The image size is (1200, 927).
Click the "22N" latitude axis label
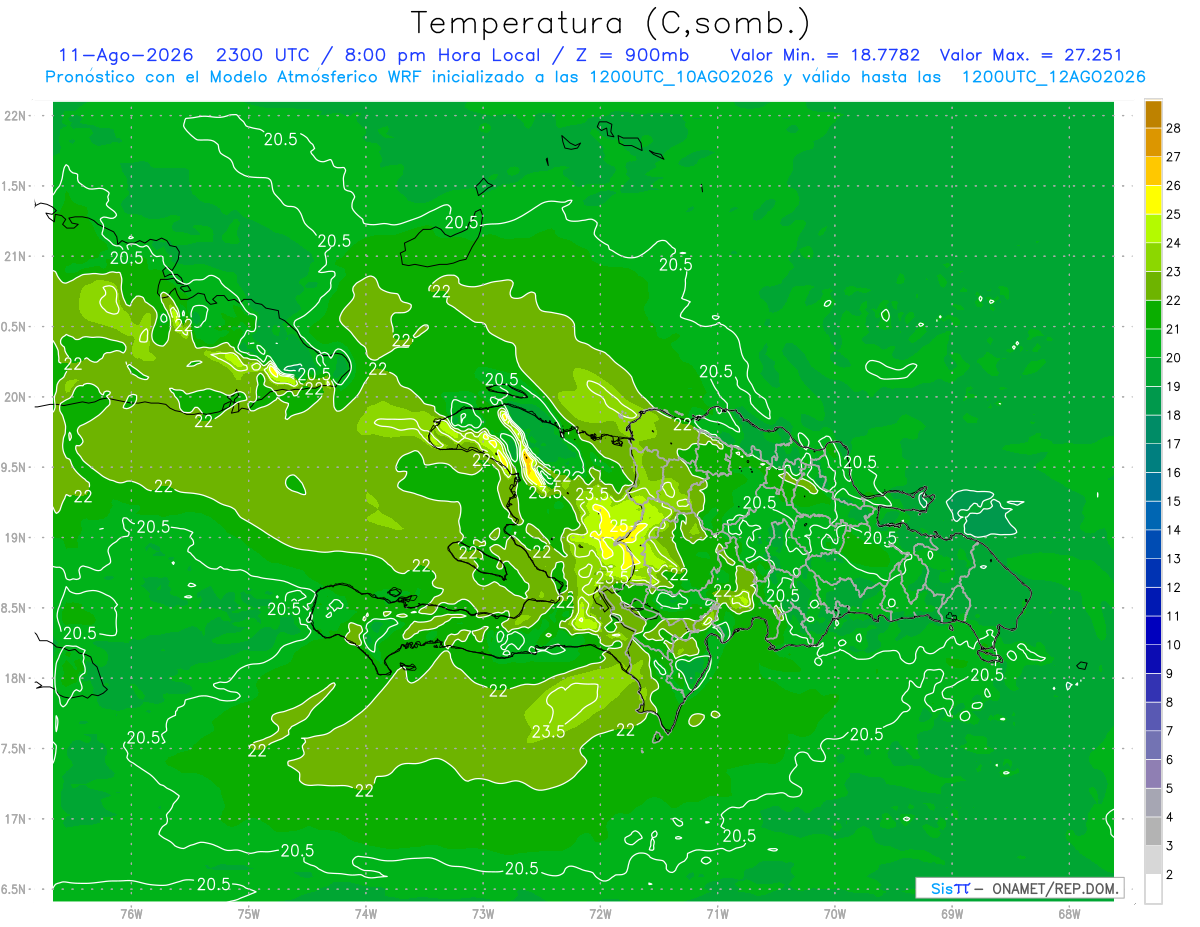[x=16, y=116]
